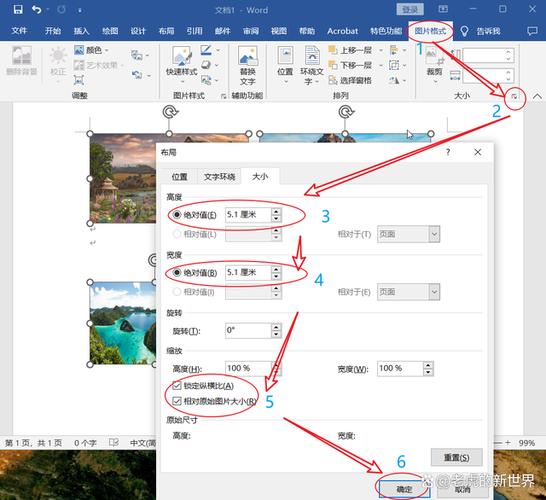Expand the 颜色 color dropdown
This screenshot has width=546, height=500.
106,50
